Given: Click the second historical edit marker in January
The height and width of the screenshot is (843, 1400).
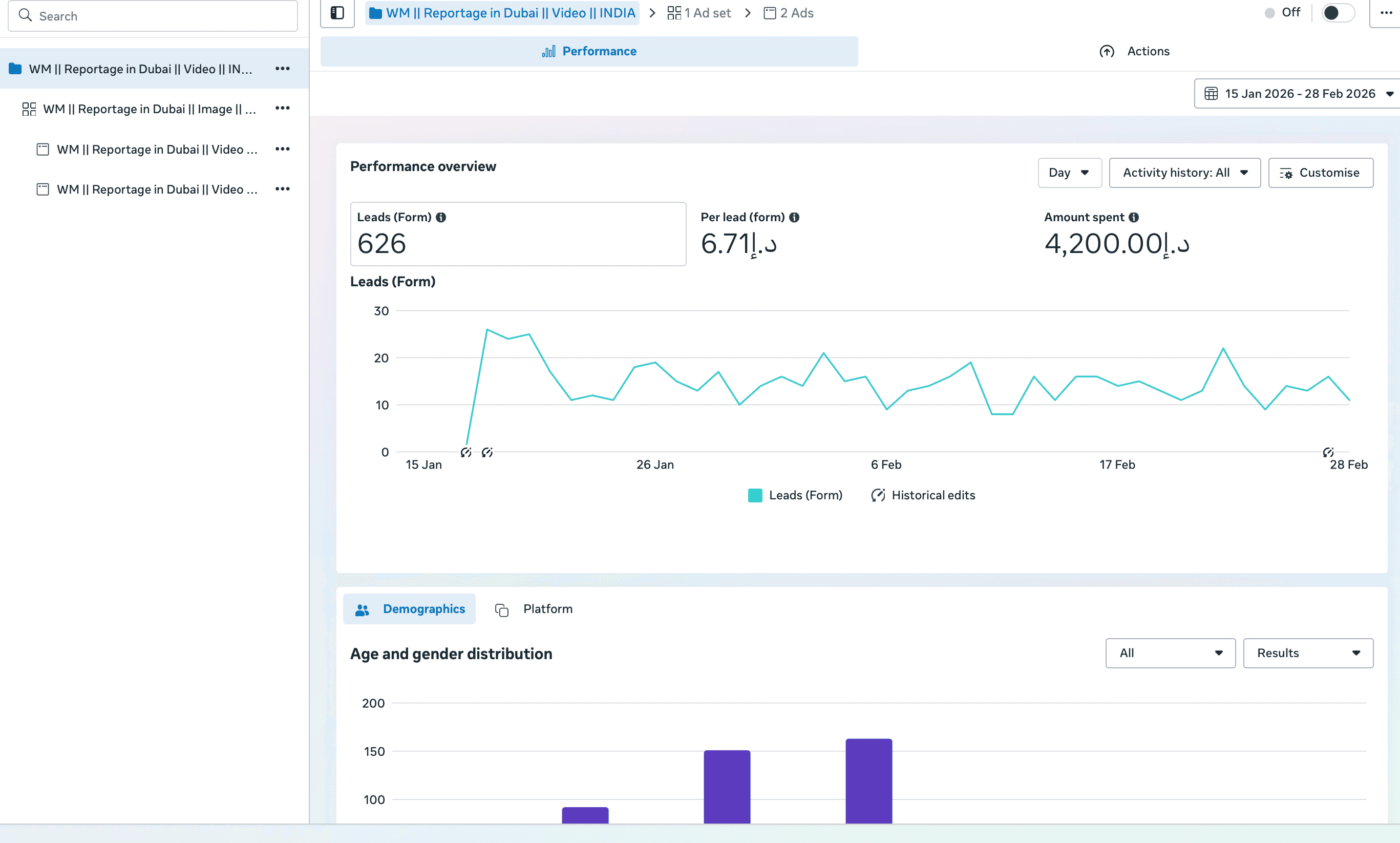Looking at the screenshot, I should pyautogui.click(x=487, y=453).
